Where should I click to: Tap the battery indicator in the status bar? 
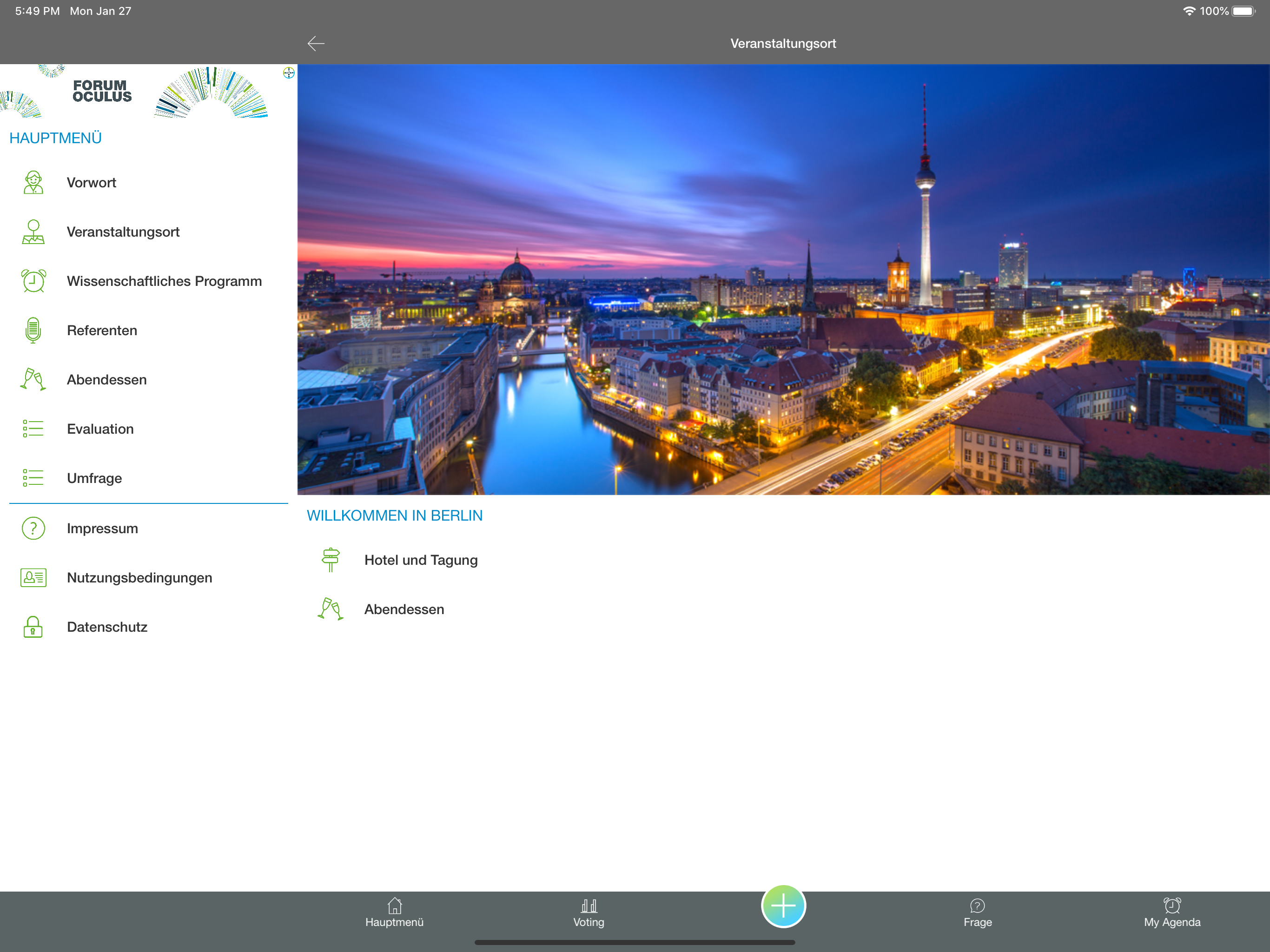1244,11
